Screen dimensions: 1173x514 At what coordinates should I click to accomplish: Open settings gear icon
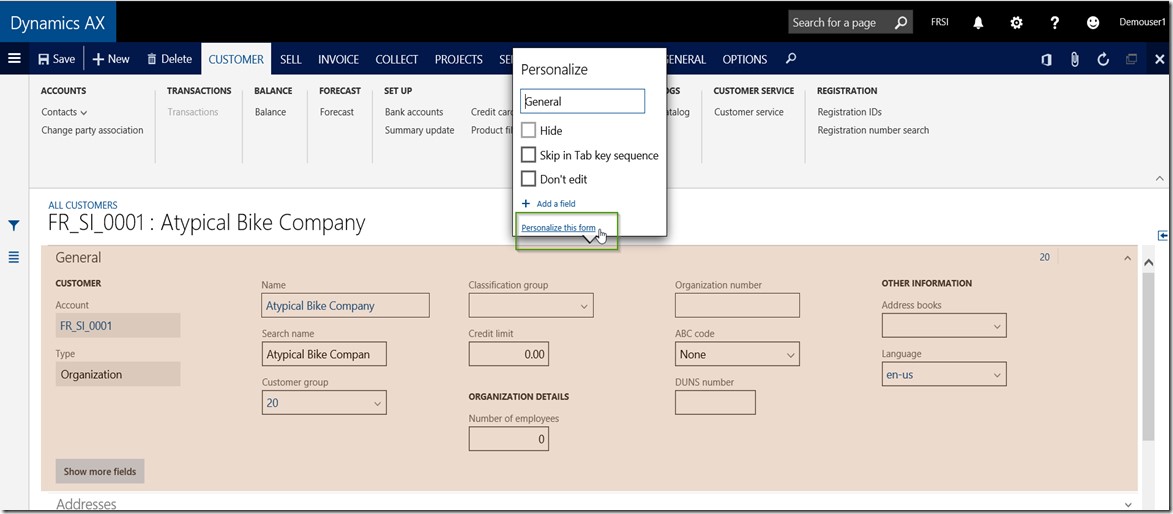(1016, 22)
